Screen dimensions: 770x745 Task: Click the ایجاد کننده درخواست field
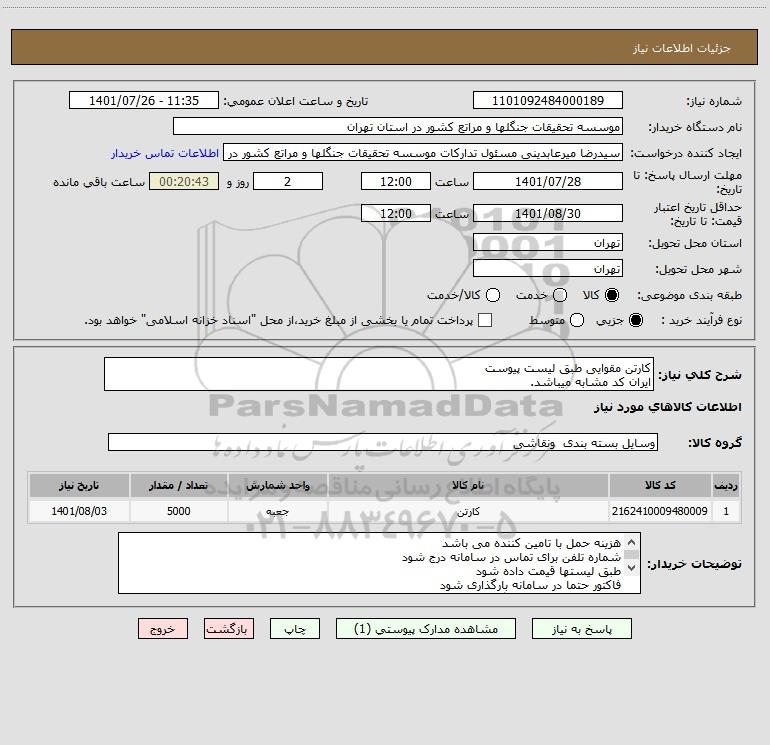pyautogui.click(x=423, y=152)
